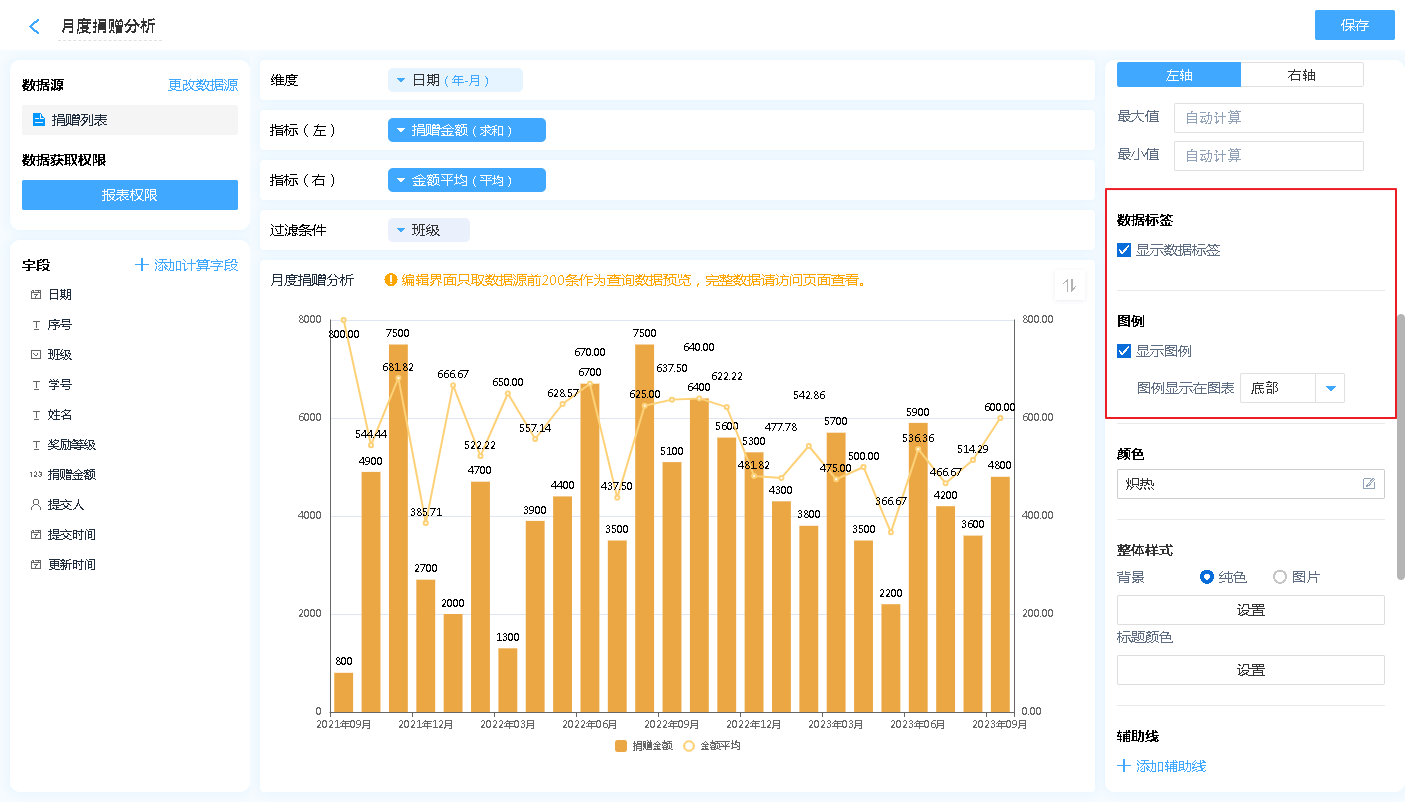Uncheck 显示数据标签 checkbox
The width and height of the screenshot is (1405, 802).
1125,250
